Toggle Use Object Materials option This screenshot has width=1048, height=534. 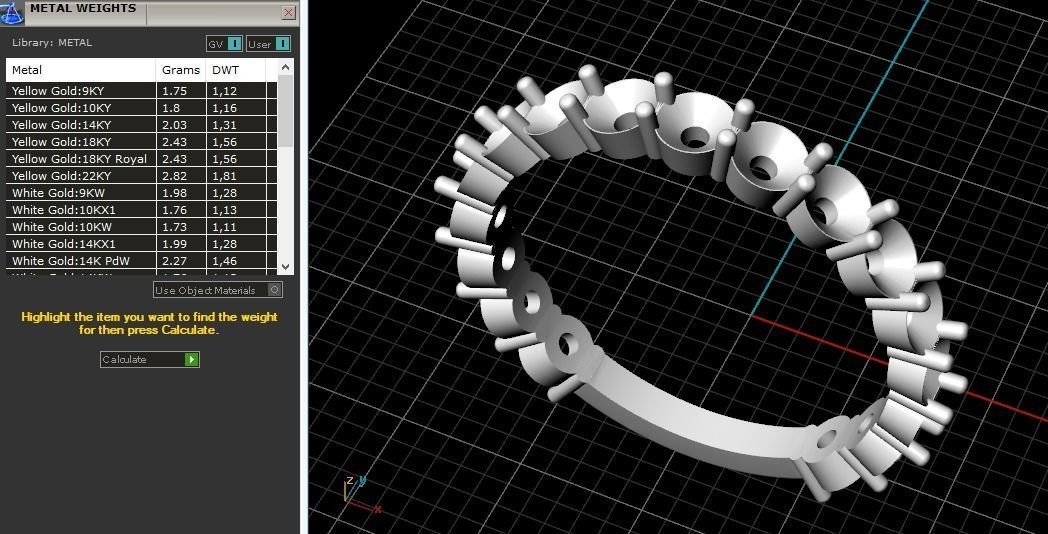point(217,290)
